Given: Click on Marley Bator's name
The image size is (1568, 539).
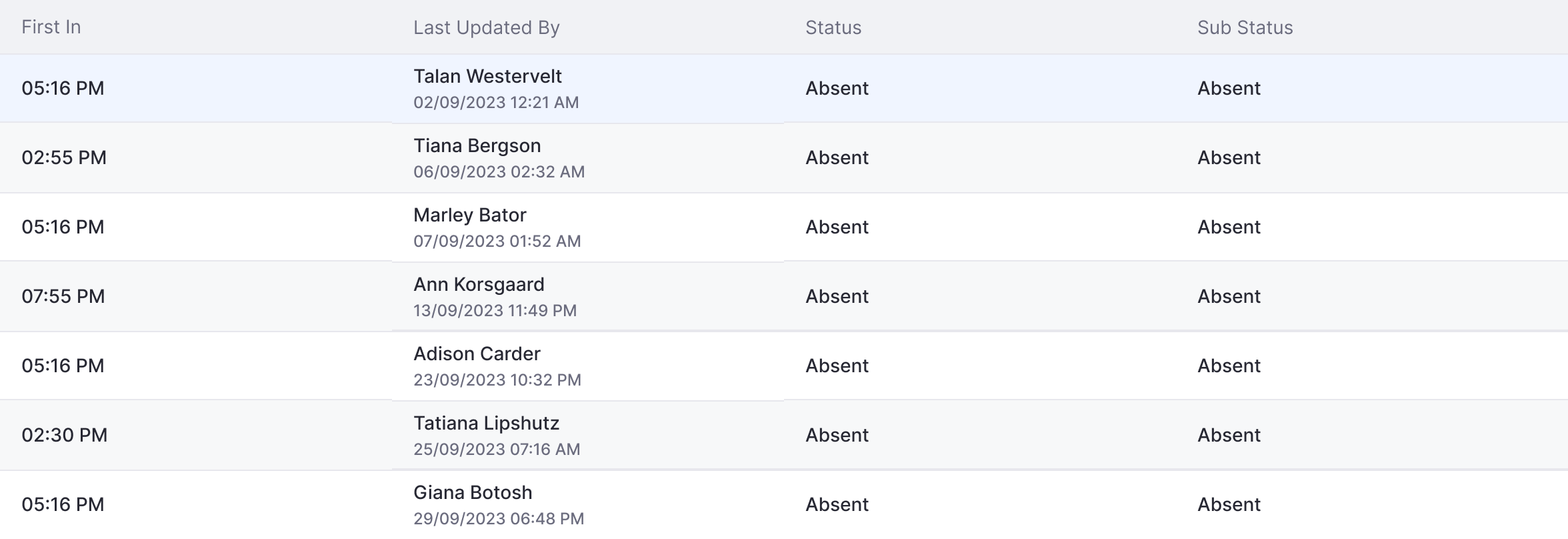Looking at the screenshot, I should [x=469, y=215].
